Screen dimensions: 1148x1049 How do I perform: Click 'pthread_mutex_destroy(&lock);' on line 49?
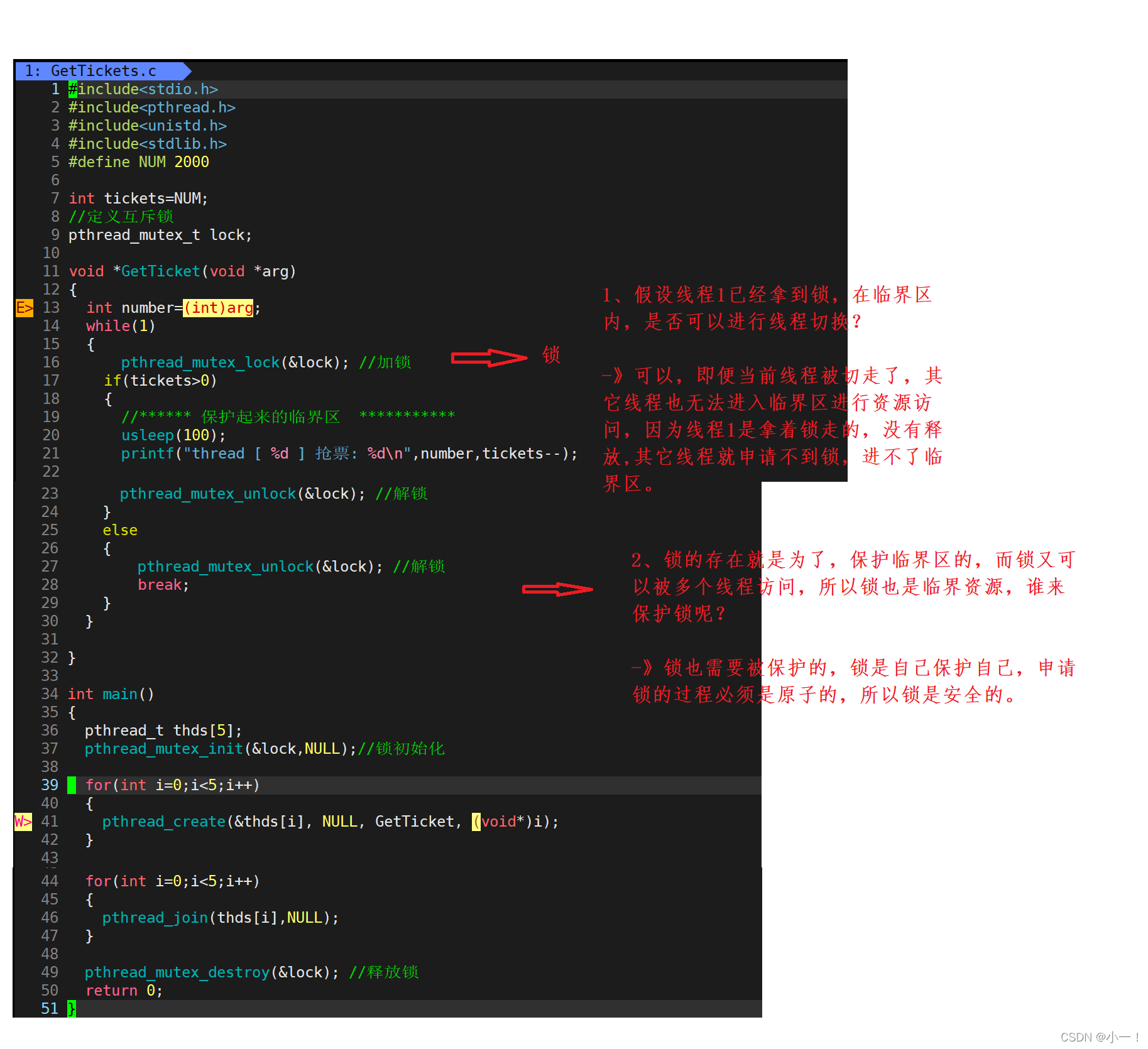[x=212, y=972]
